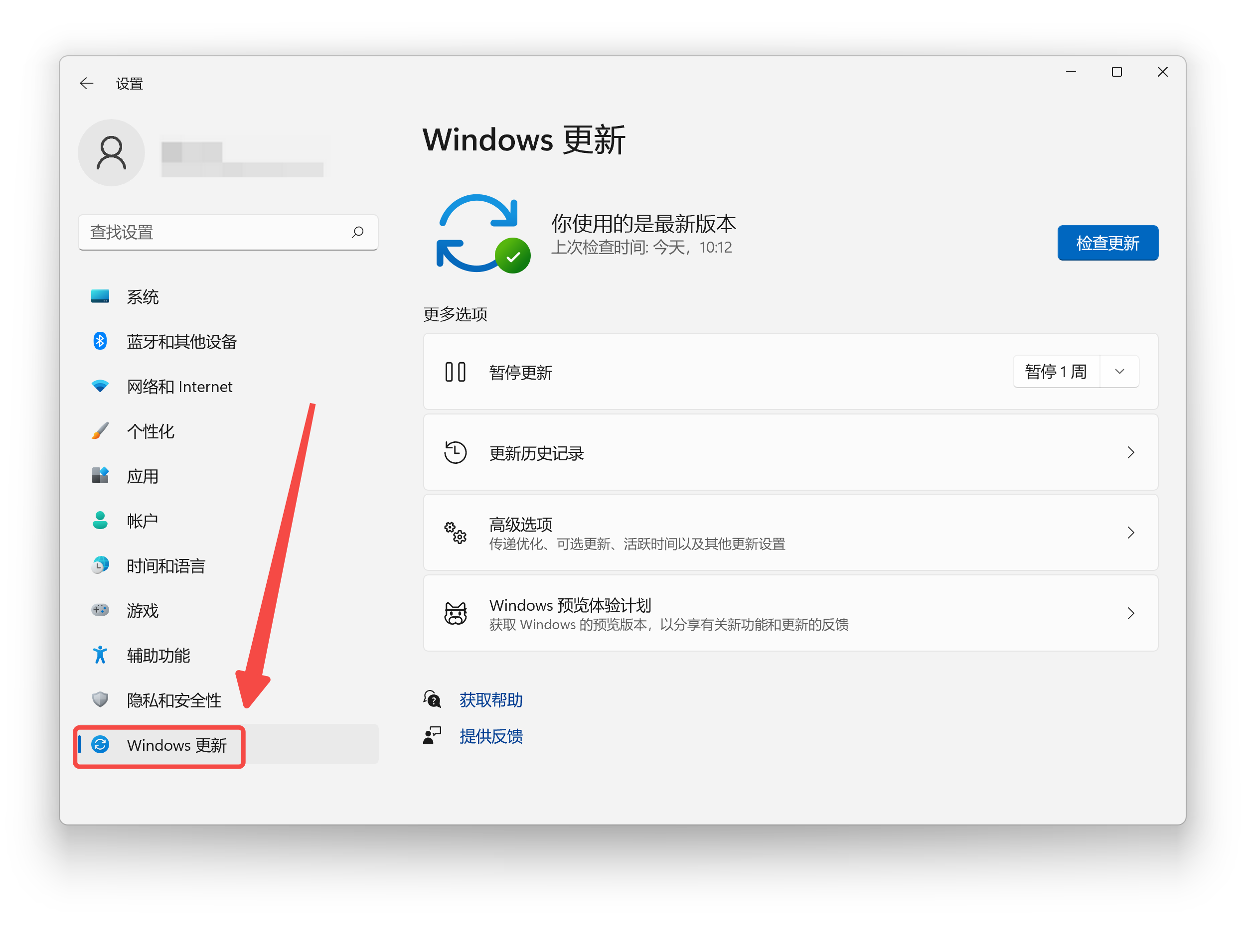The image size is (1253, 952).
Task: Select 网络和 Internet in sidebar
Action: point(228,387)
